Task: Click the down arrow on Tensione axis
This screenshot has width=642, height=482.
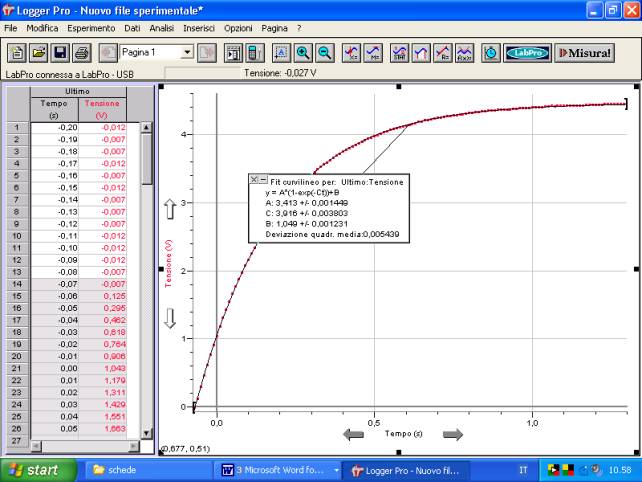Action: (x=170, y=318)
